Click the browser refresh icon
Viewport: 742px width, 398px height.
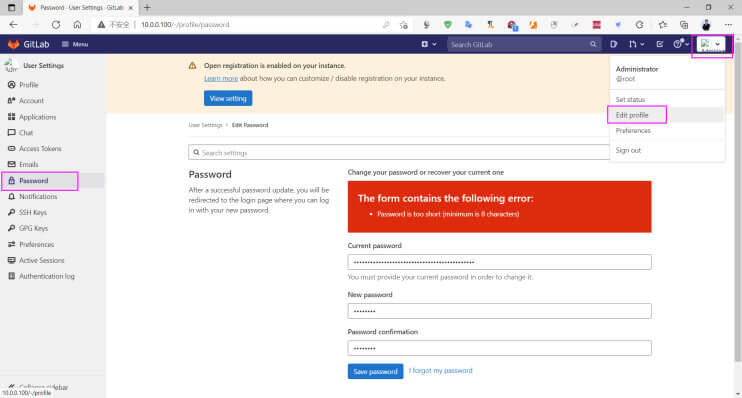56,25
